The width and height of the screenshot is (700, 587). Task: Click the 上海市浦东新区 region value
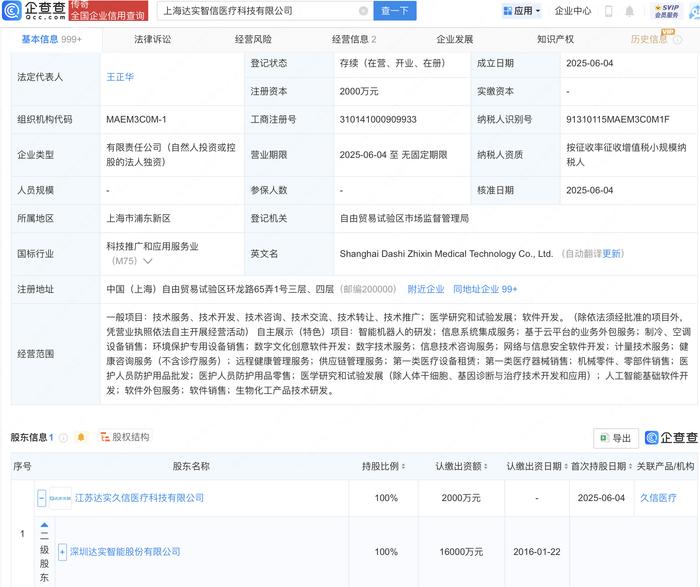pyautogui.click(x=138, y=218)
